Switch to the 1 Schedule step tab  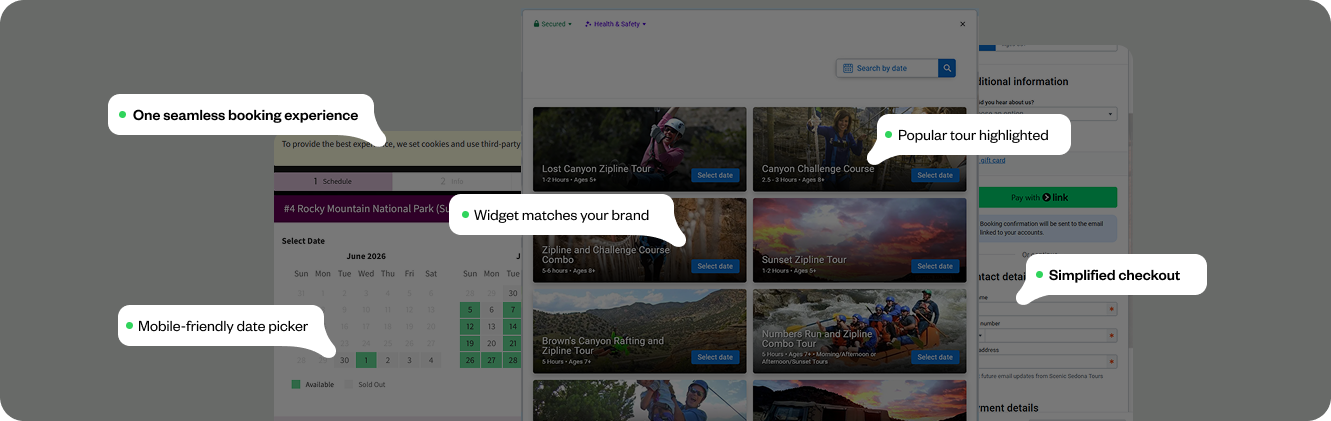[x=333, y=181]
